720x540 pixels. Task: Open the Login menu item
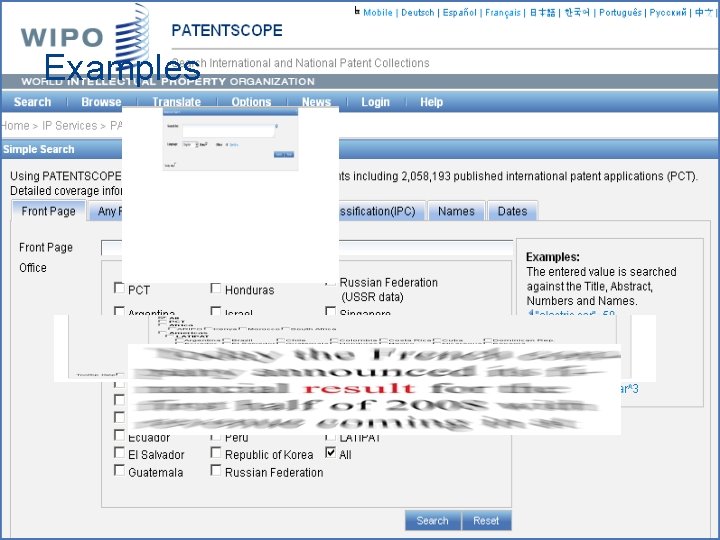(375, 102)
